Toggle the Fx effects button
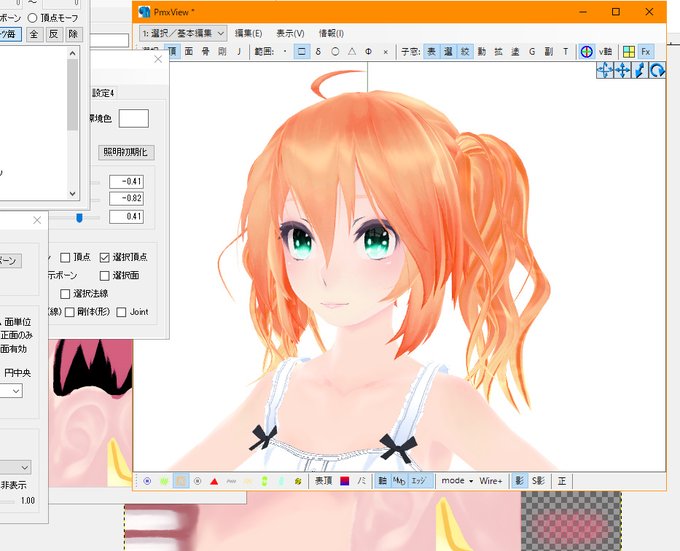Screen dimensions: 680x551 (646, 52)
